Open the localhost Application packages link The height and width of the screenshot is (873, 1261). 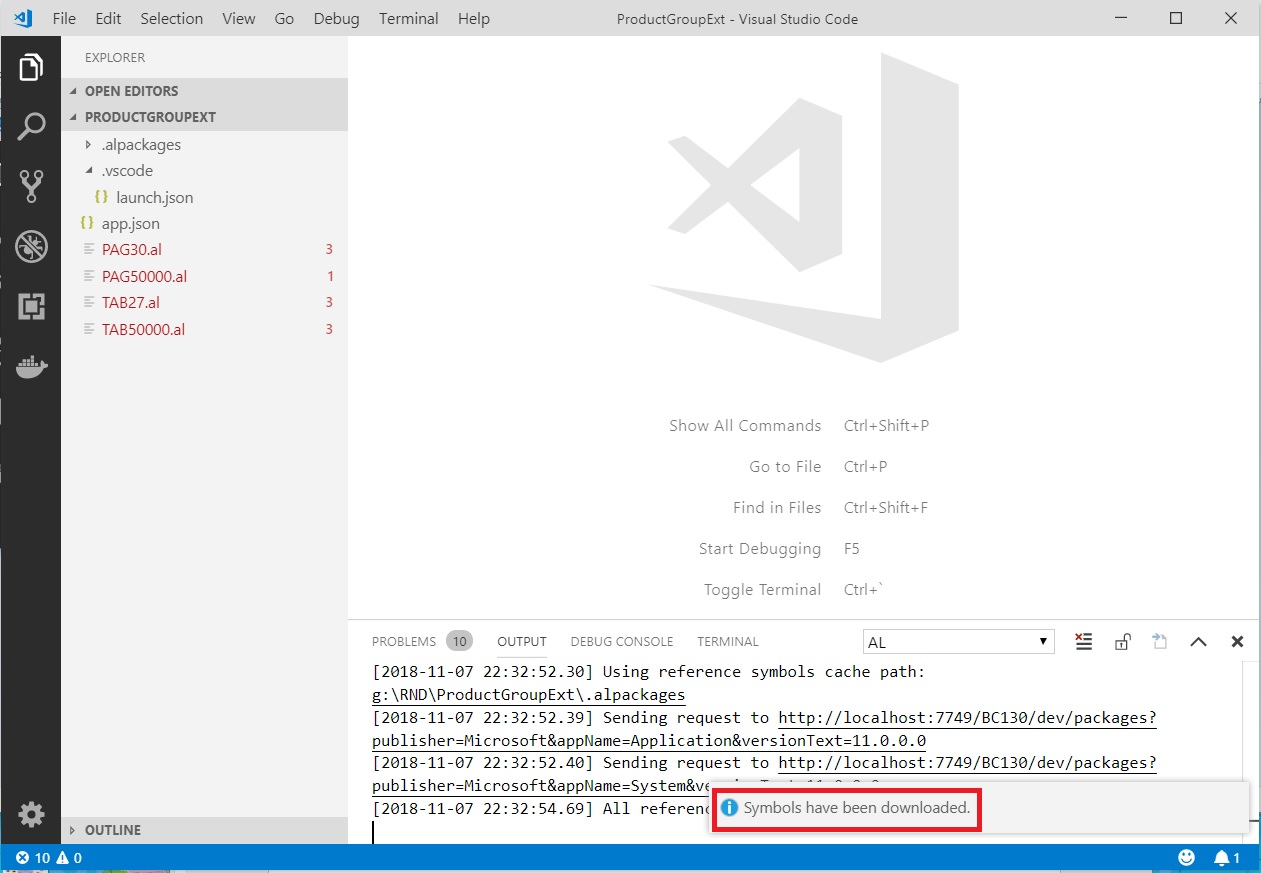click(x=966, y=718)
